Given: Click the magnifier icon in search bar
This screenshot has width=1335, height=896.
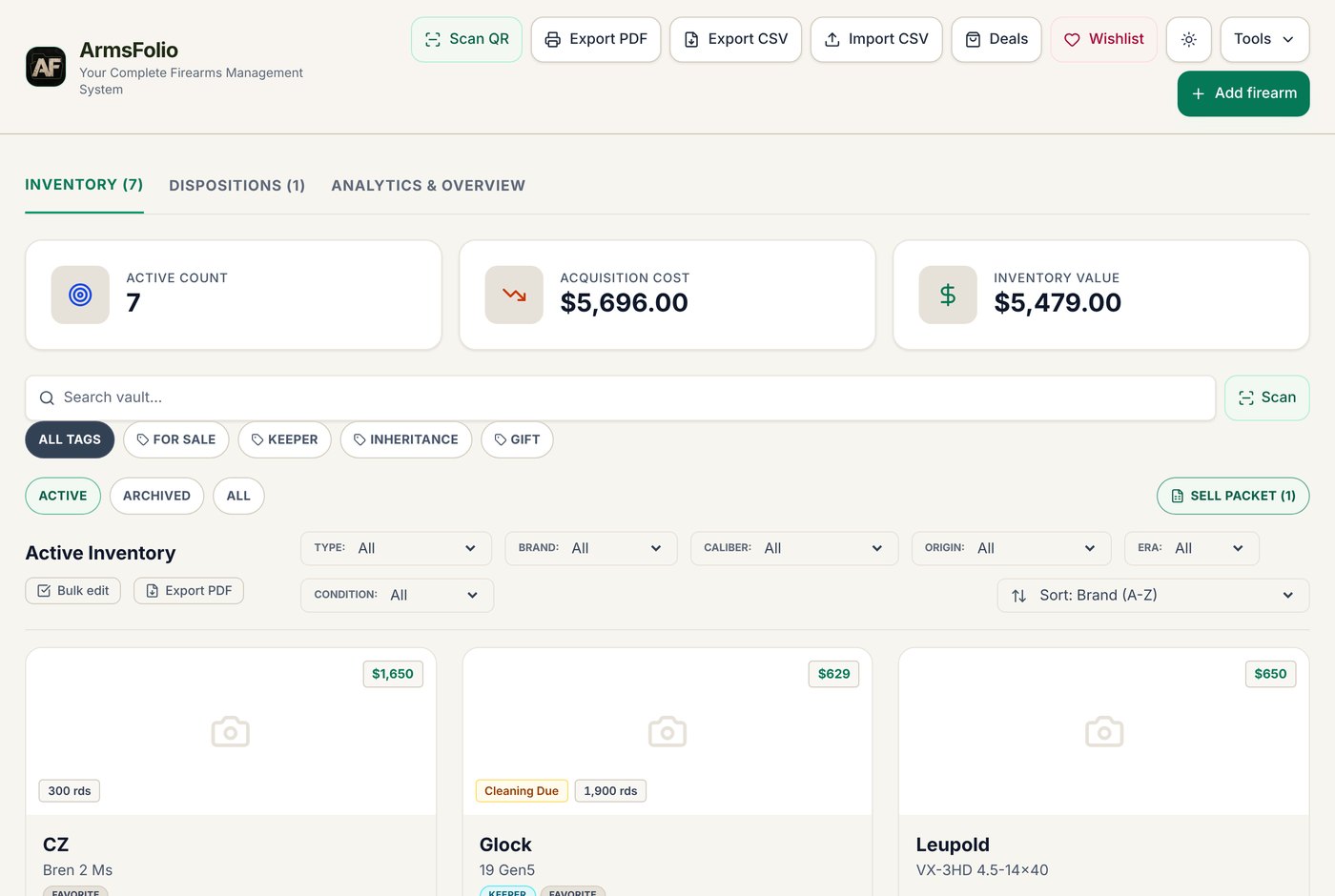Looking at the screenshot, I should 47,398.
